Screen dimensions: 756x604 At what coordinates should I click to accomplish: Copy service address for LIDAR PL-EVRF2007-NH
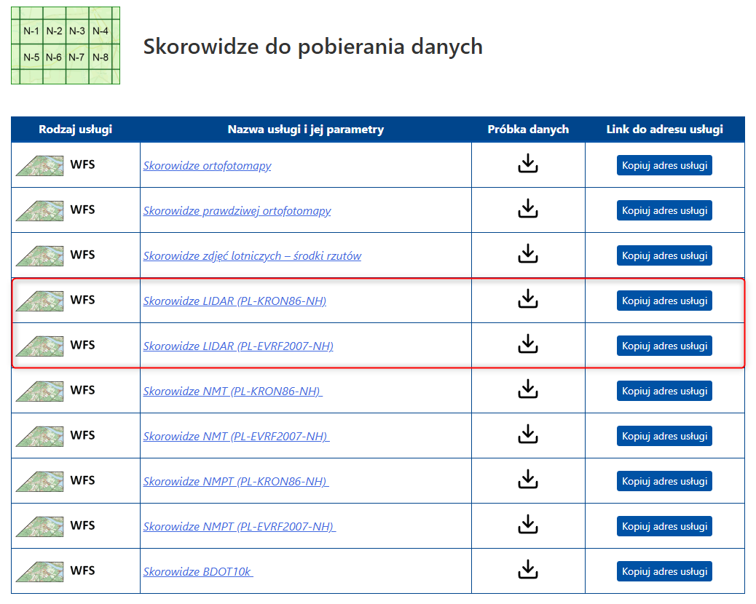point(664,346)
